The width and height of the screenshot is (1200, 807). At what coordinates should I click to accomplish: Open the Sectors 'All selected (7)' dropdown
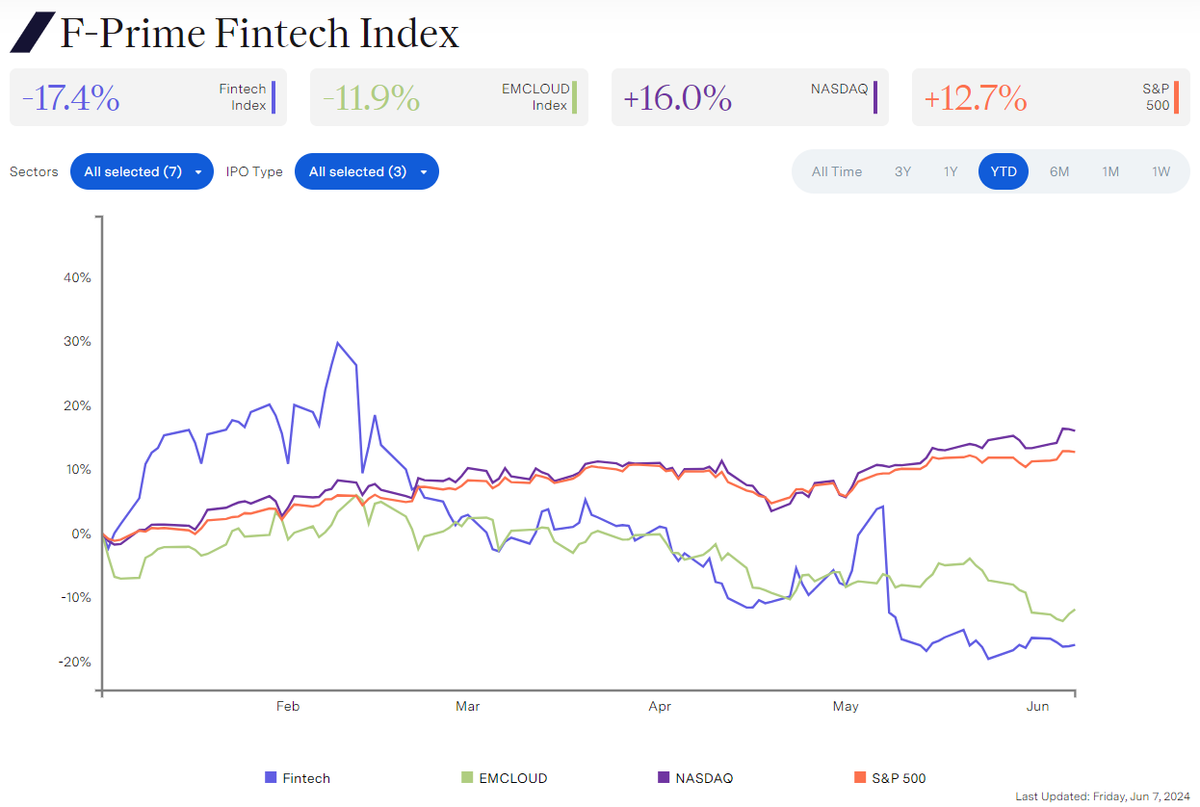click(x=141, y=171)
